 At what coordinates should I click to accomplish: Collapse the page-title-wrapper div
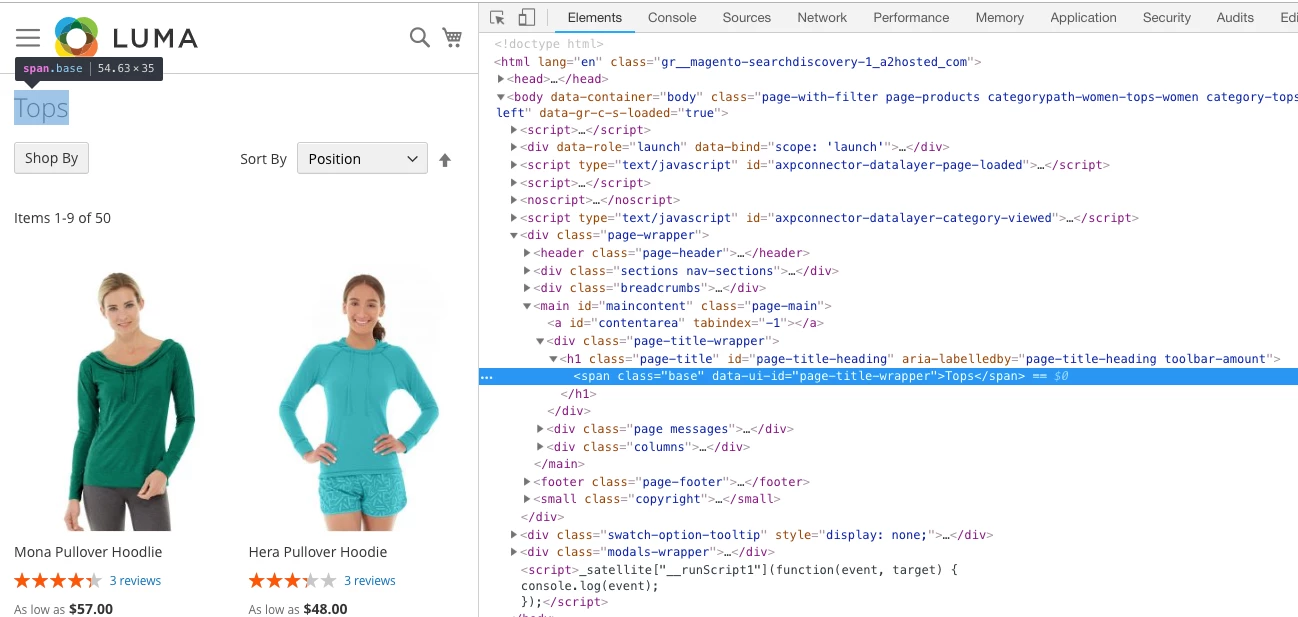point(541,341)
